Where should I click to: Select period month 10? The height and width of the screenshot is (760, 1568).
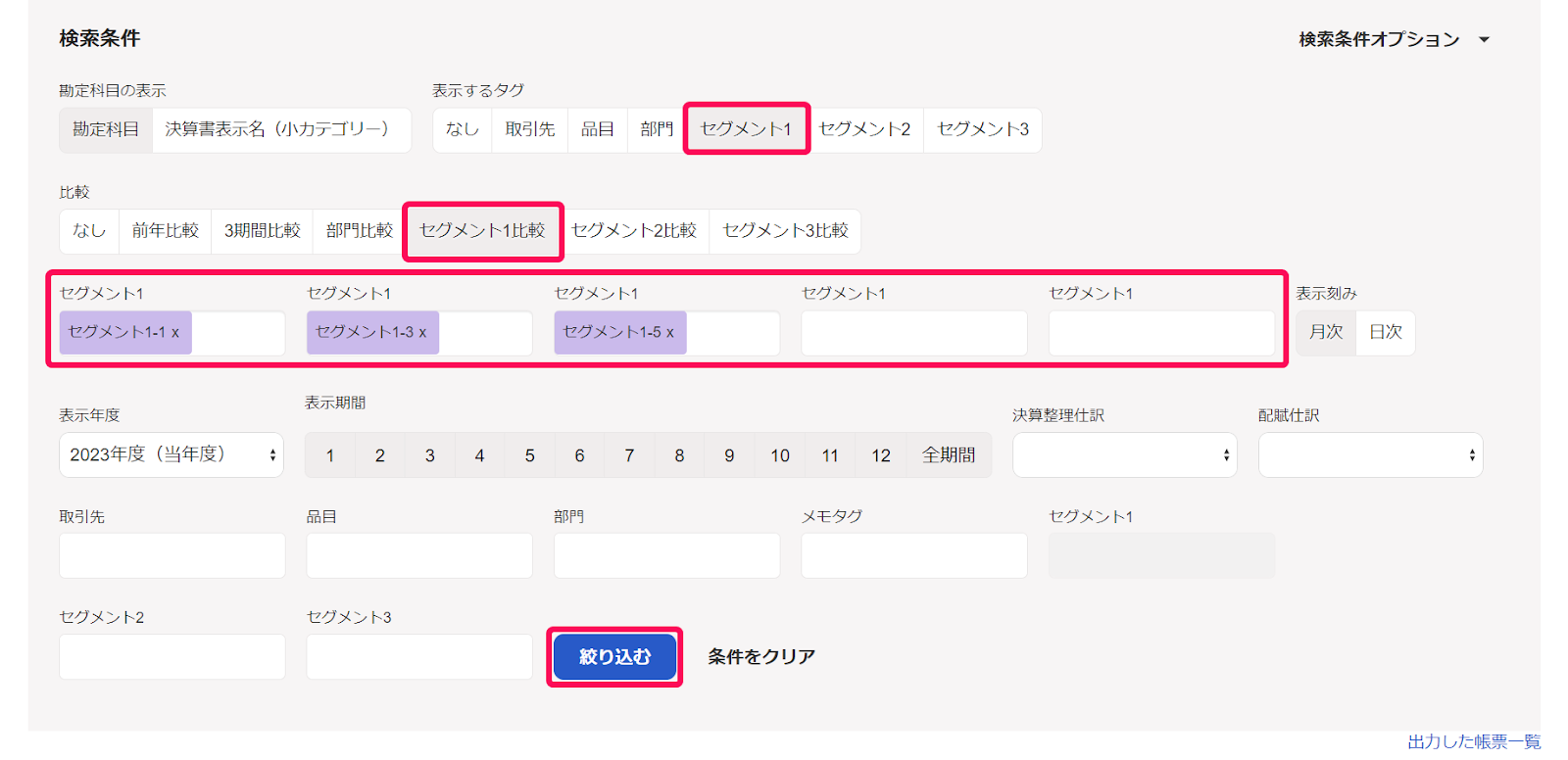(x=780, y=455)
